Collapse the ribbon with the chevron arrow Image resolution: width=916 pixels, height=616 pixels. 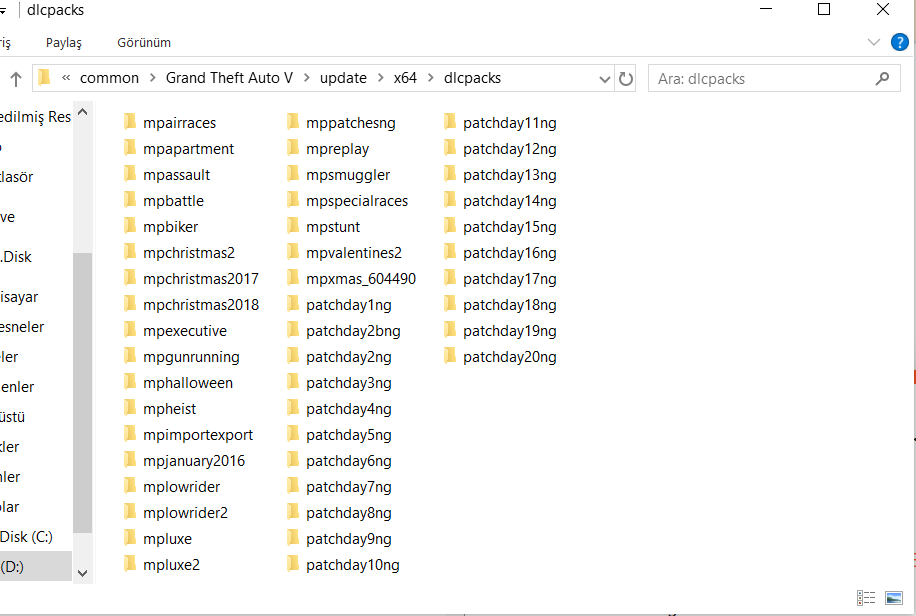[874, 42]
